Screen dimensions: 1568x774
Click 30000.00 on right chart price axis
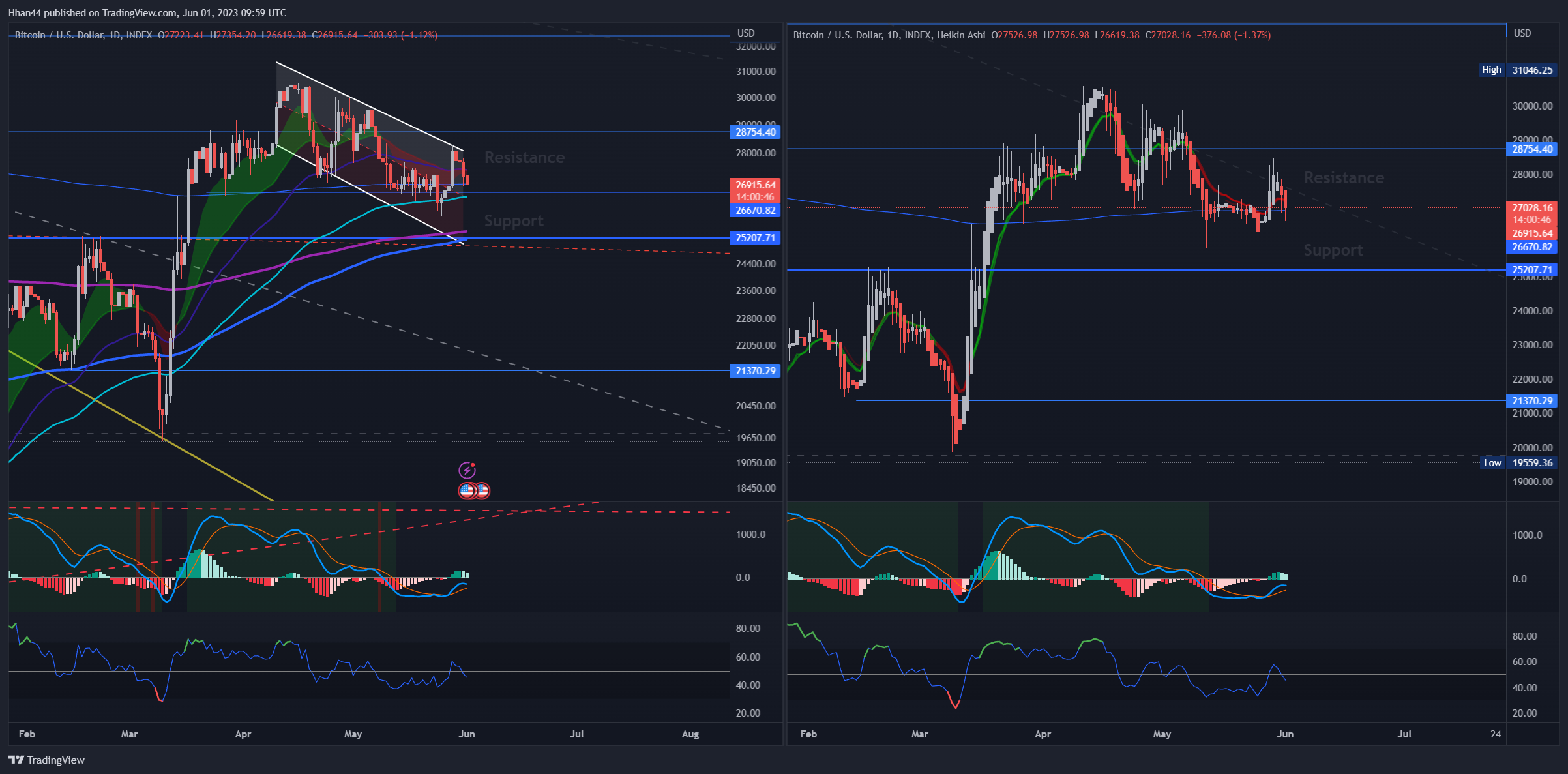1532,106
